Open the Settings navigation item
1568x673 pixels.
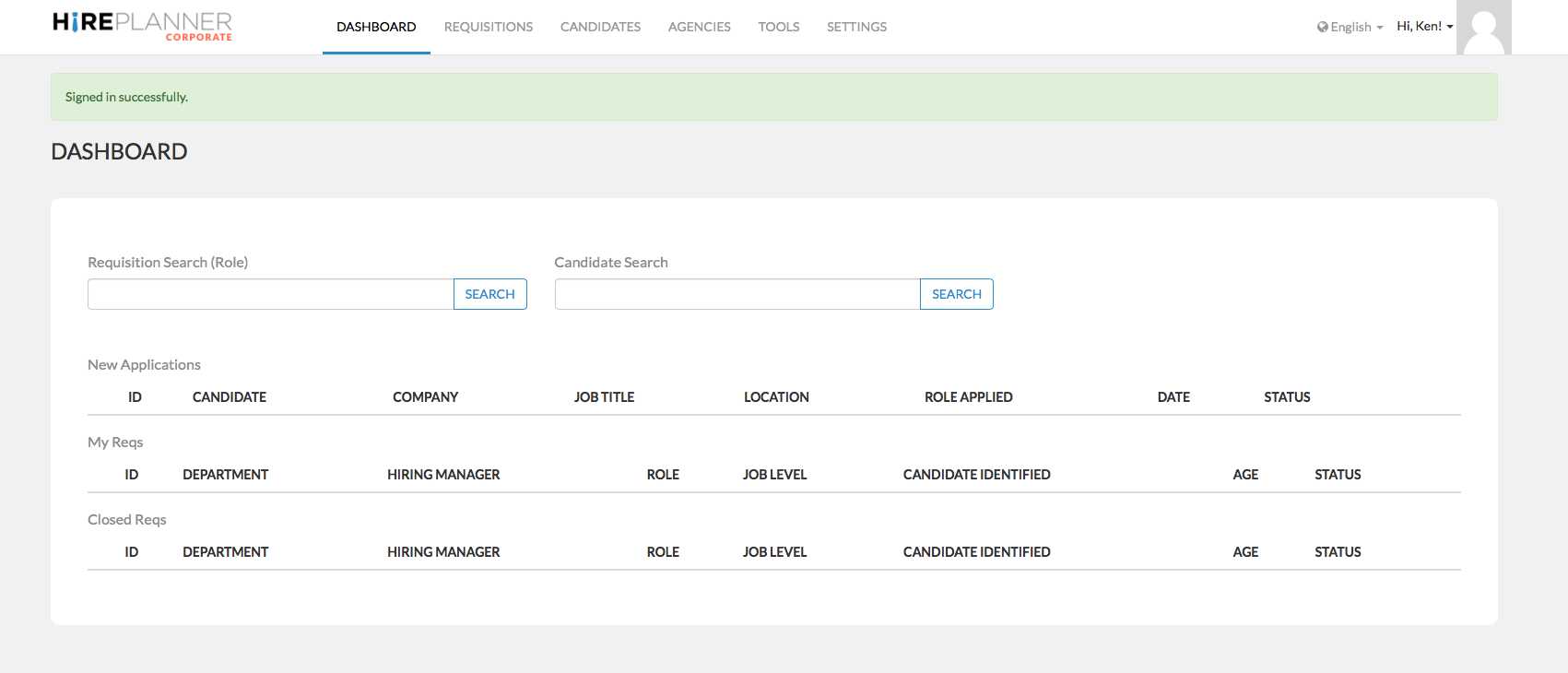coord(856,27)
